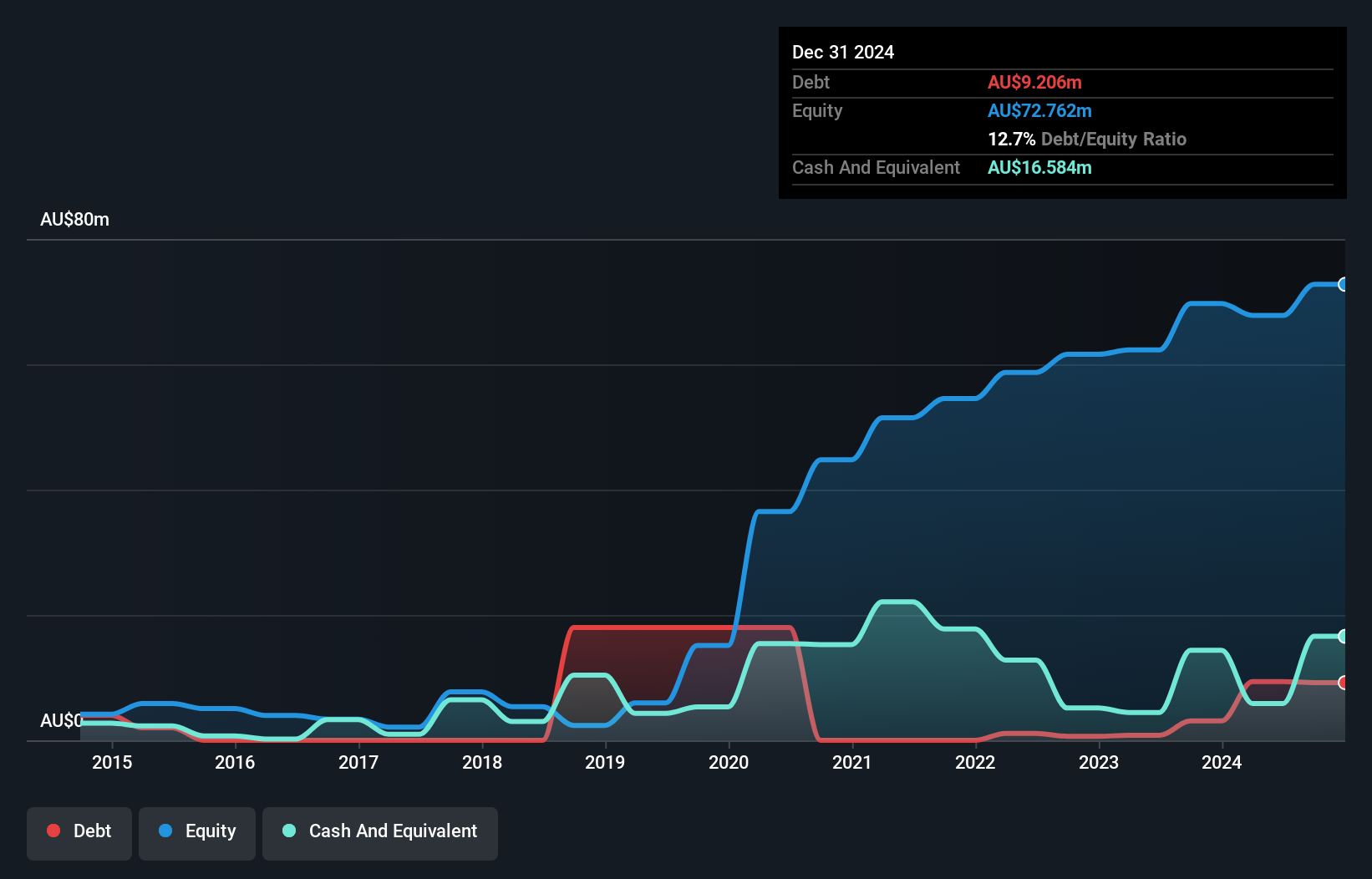Screen dimensions: 1372x879
Task: Click the 2021 x-axis label
Action: 852,762
